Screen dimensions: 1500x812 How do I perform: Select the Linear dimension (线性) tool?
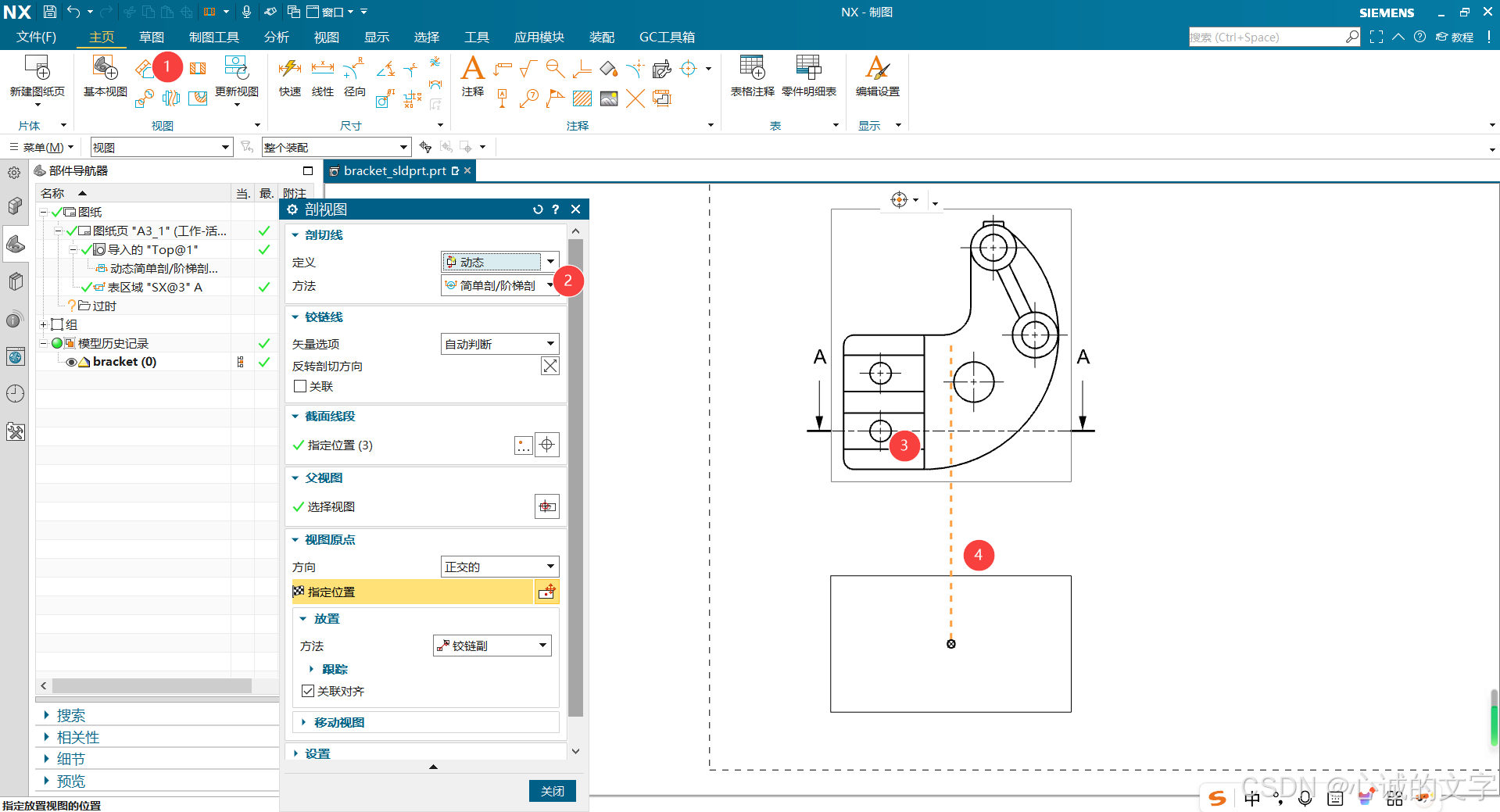322,69
